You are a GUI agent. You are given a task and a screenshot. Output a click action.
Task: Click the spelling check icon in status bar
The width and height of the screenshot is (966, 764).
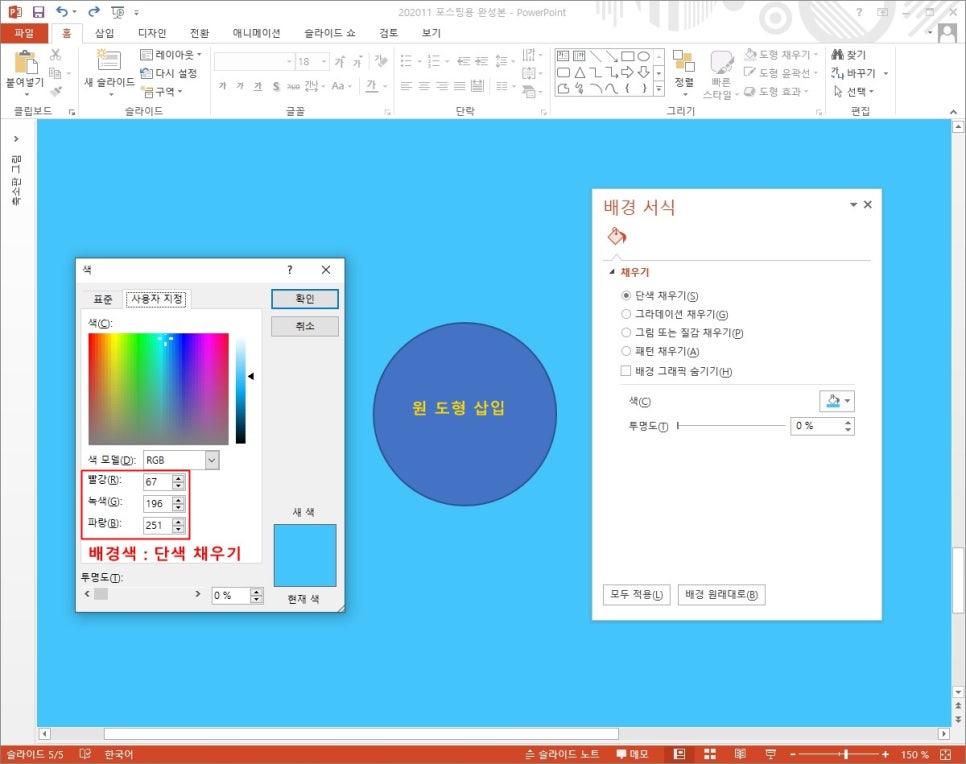pyautogui.click(x=85, y=754)
